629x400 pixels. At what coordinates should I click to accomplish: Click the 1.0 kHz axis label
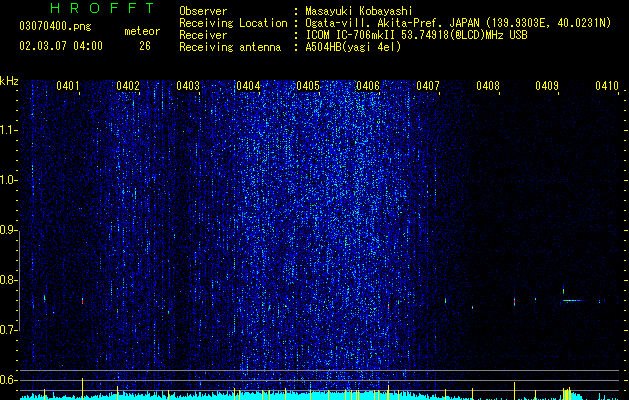[8, 180]
